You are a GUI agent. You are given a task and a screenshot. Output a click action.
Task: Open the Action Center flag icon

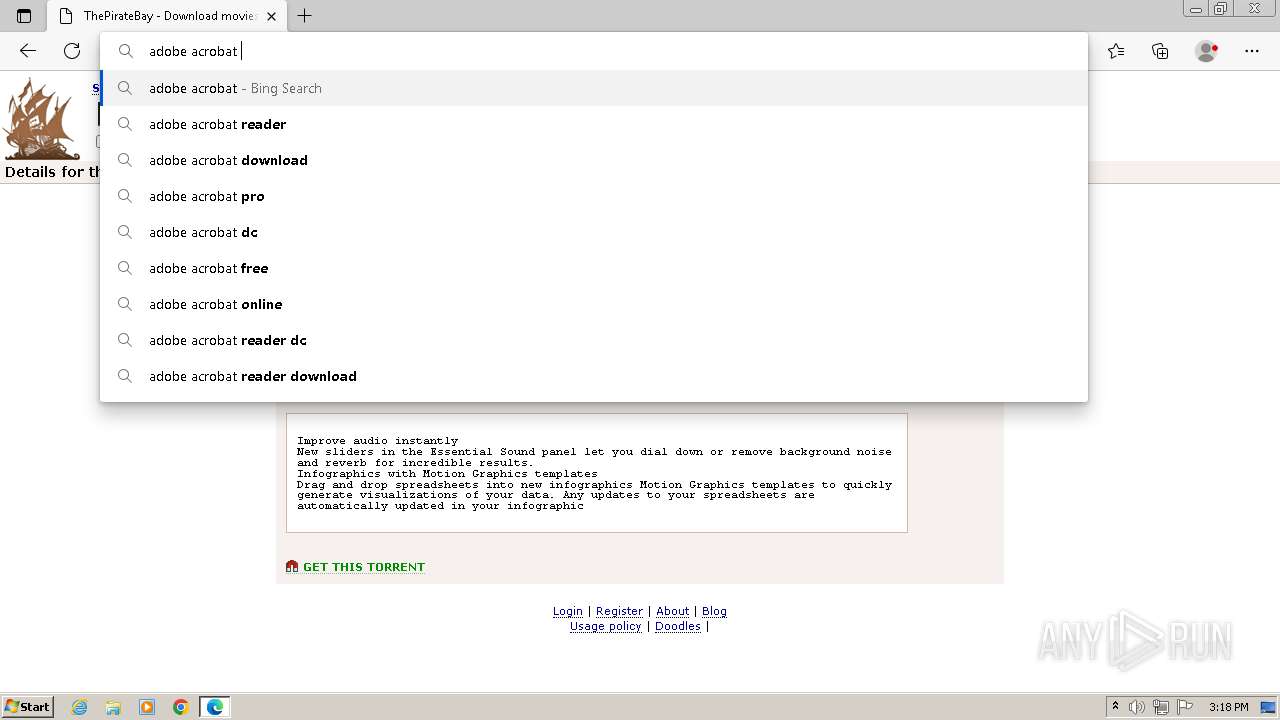point(1185,707)
